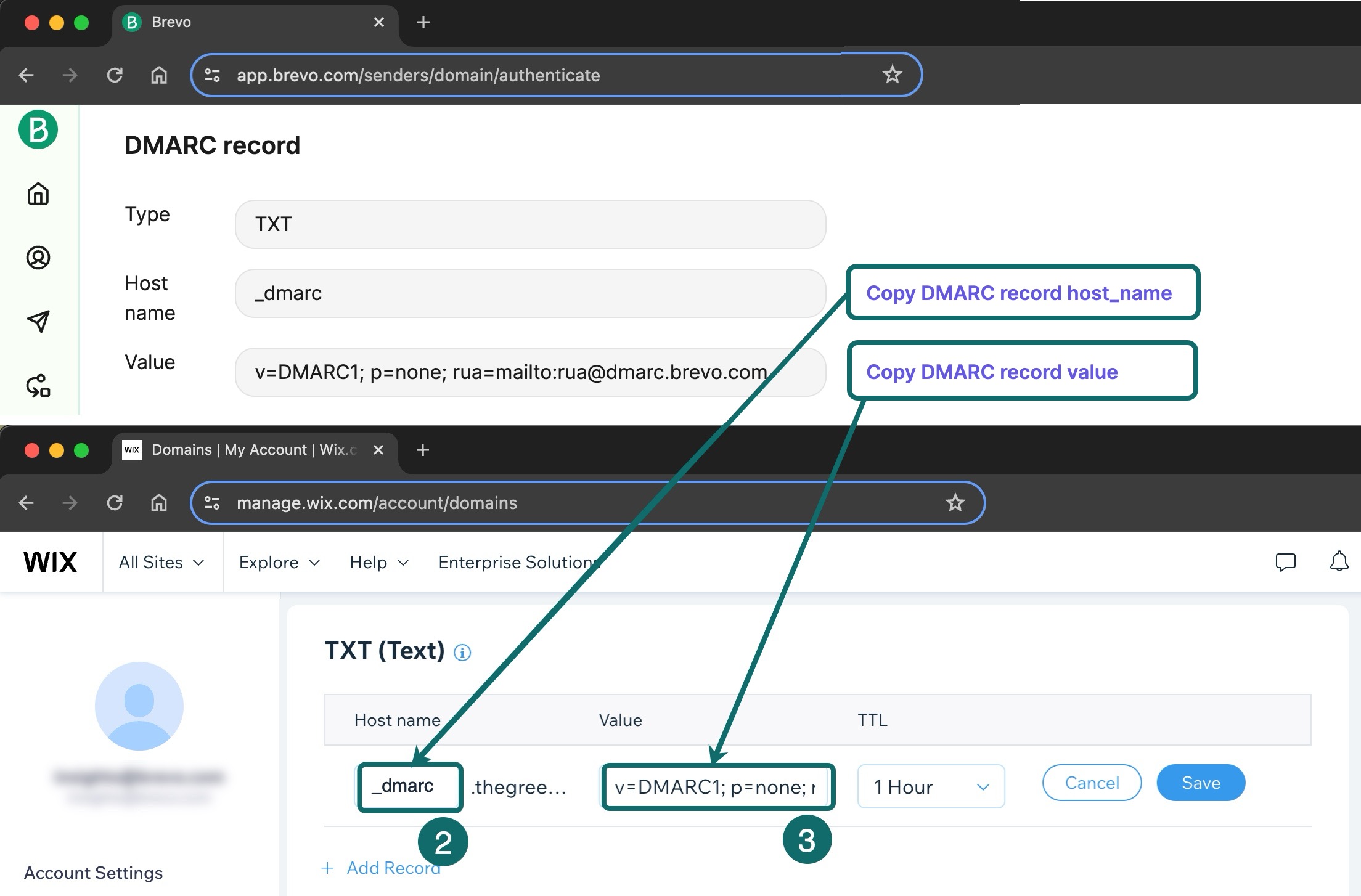Image resolution: width=1361 pixels, height=896 pixels.
Task: Click the Save button in Wix DNS
Action: 1201,783
